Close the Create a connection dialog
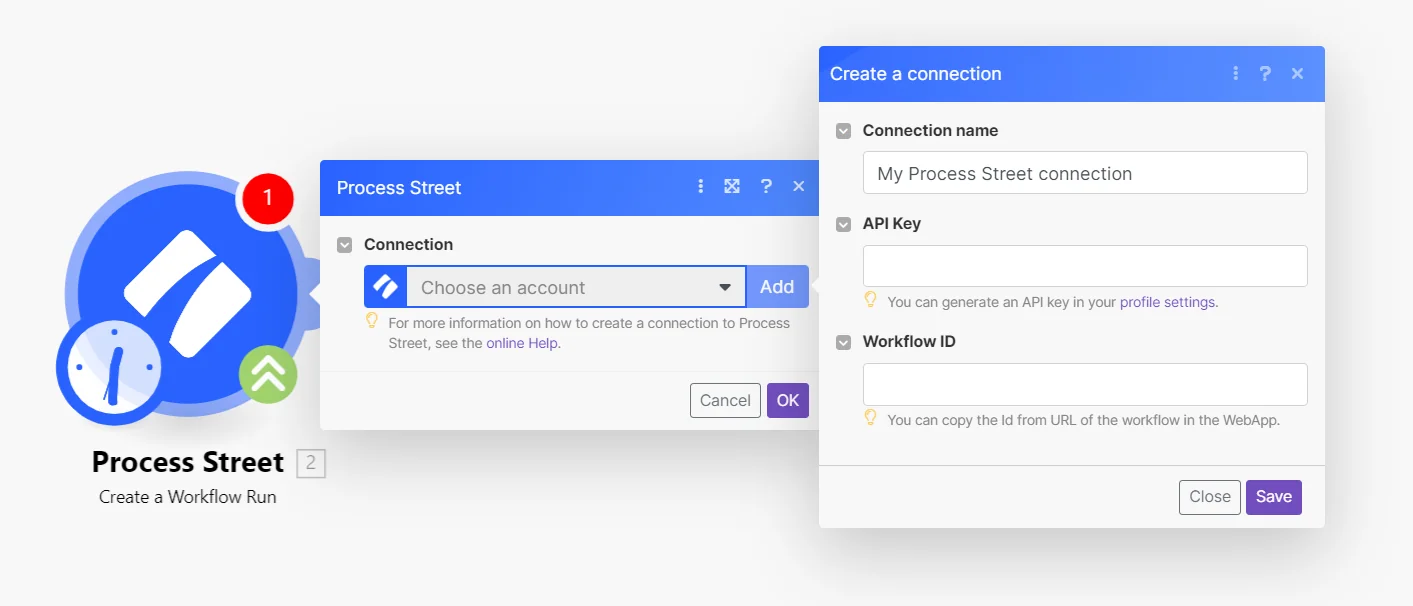The height and width of the screenshot is (606, 1413). click(x=1297, y=73)
